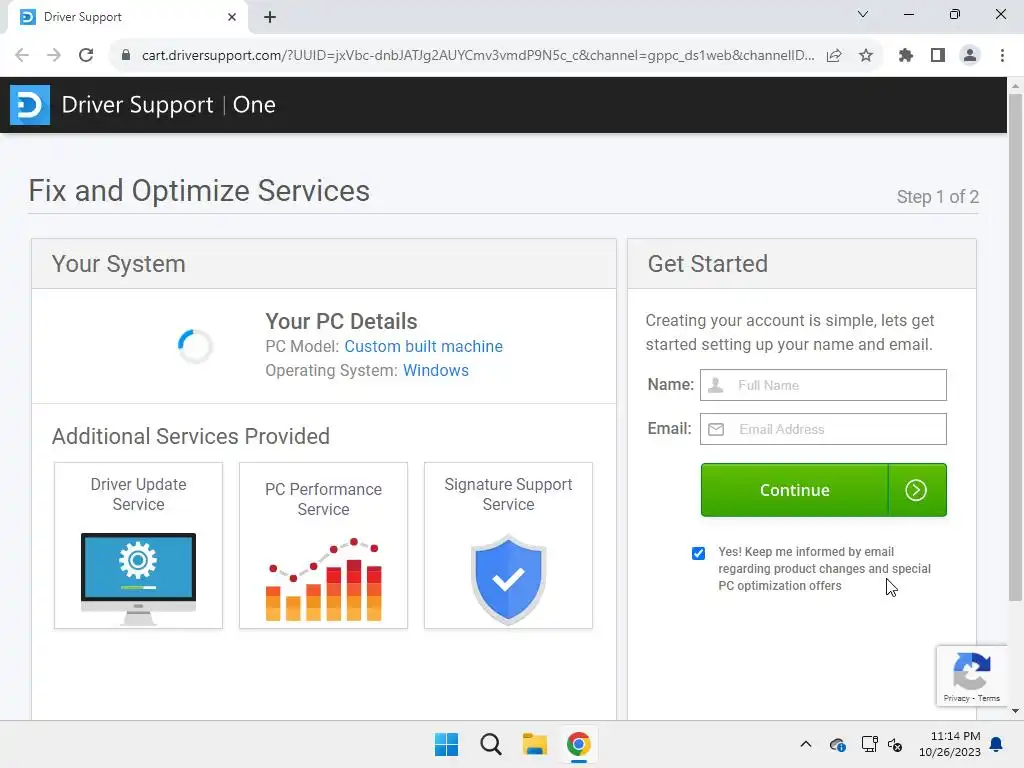Open Windows Start menu

[447, 744]
